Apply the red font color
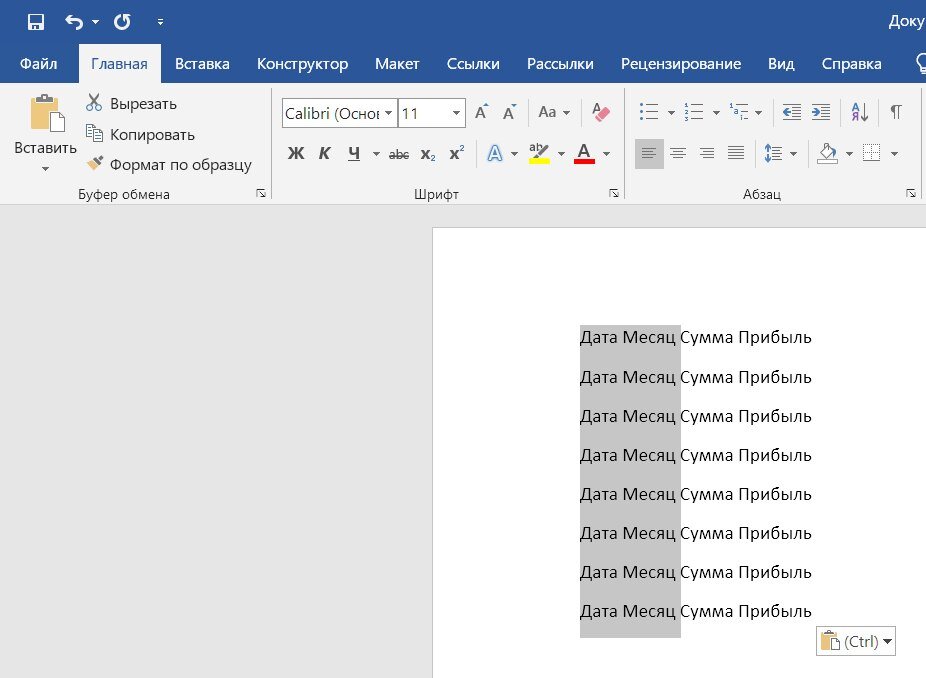The image size is (926, 678). pyautogui.click(x=584, y=154)
